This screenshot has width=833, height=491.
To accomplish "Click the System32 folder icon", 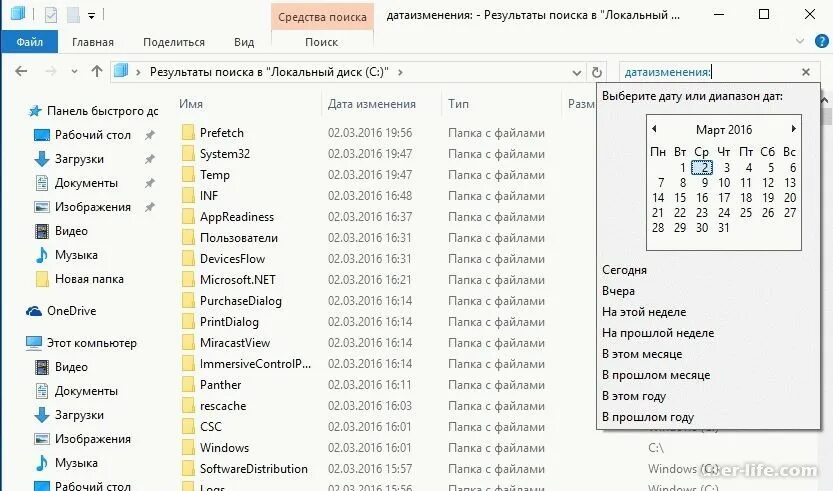I will click(188, 154).
